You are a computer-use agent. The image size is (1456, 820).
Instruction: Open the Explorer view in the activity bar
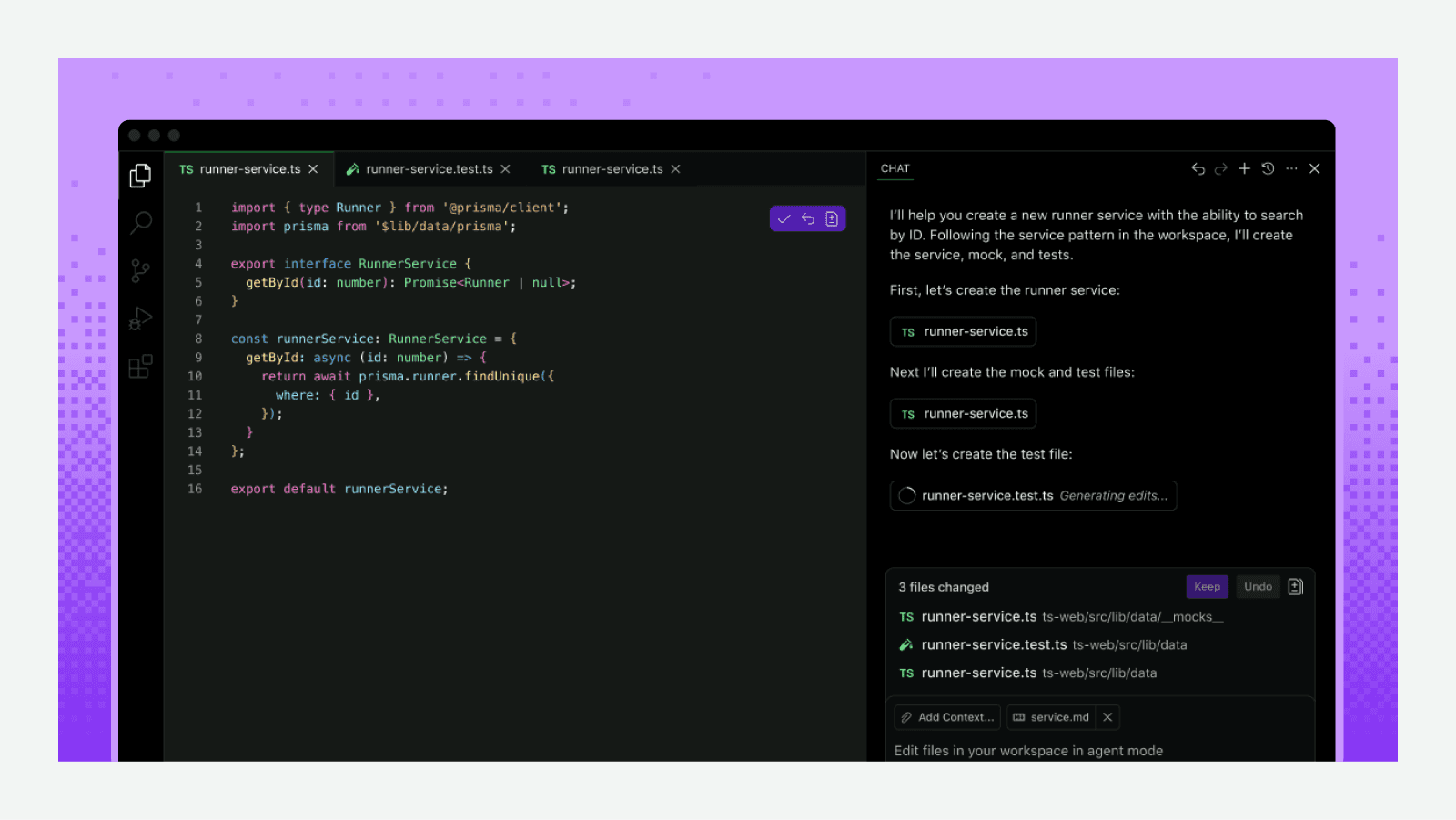pos(140,176)
